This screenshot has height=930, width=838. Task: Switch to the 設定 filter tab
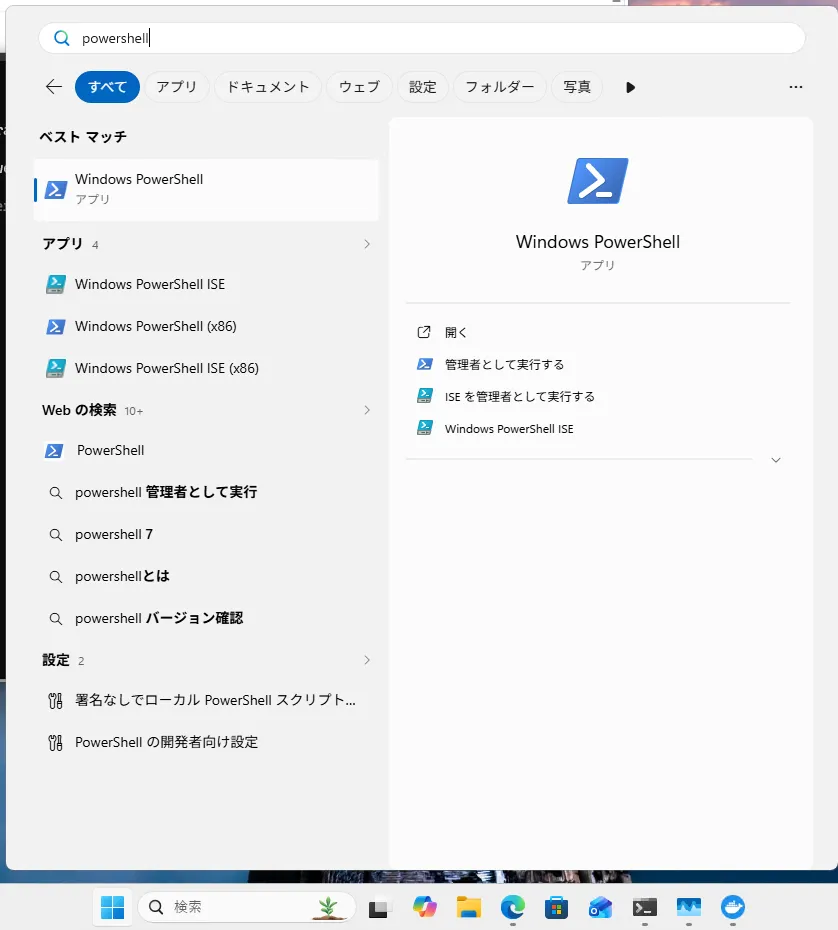coord(423,87)
